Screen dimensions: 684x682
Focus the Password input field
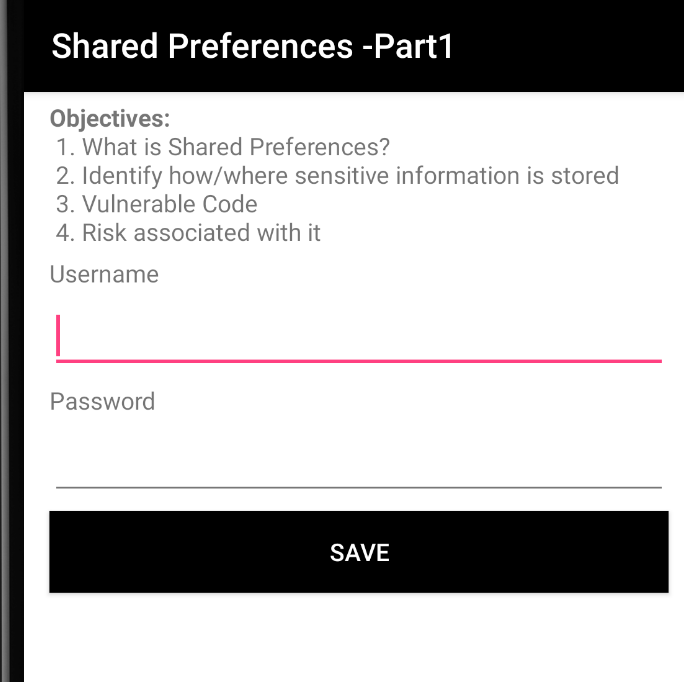coord(359,462)
